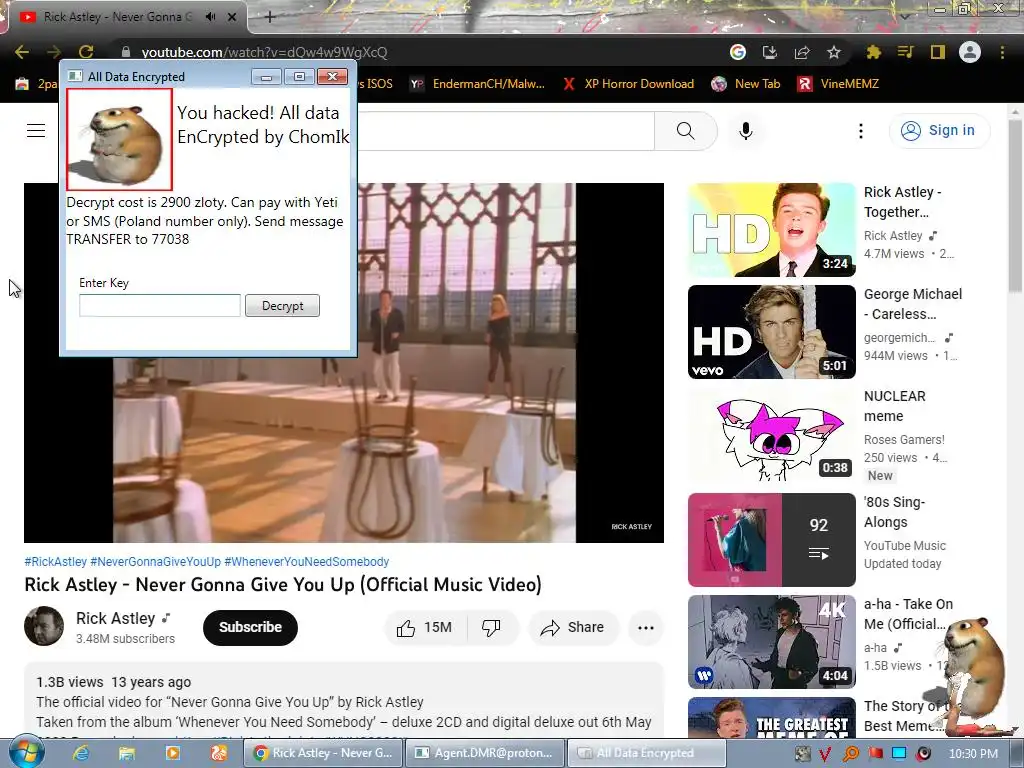
Task: Open the #RickAstley hashtag link
Action: (x=56, y=562)
